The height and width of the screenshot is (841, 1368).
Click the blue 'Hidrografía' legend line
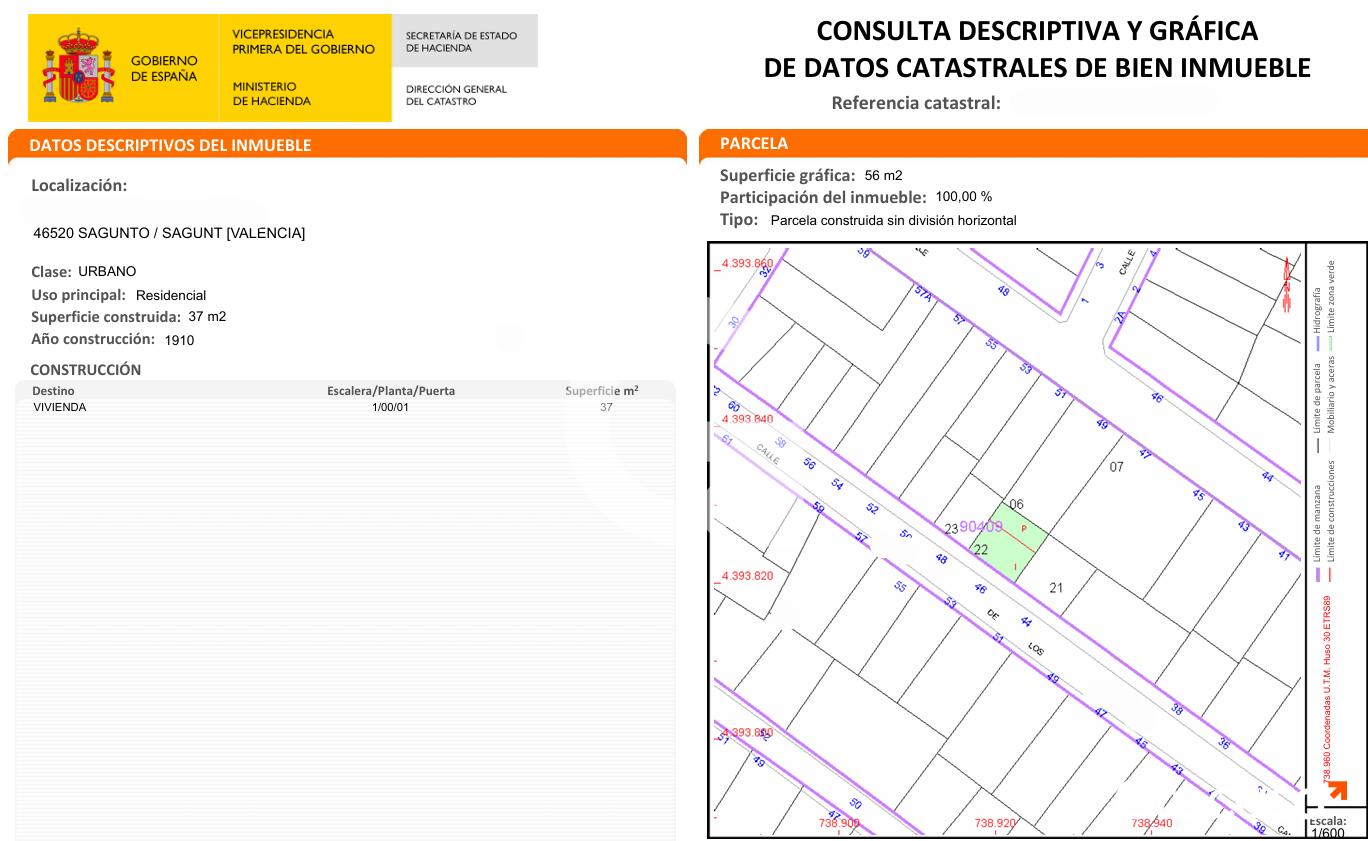pyautogui.click(x=1317, y=343)
